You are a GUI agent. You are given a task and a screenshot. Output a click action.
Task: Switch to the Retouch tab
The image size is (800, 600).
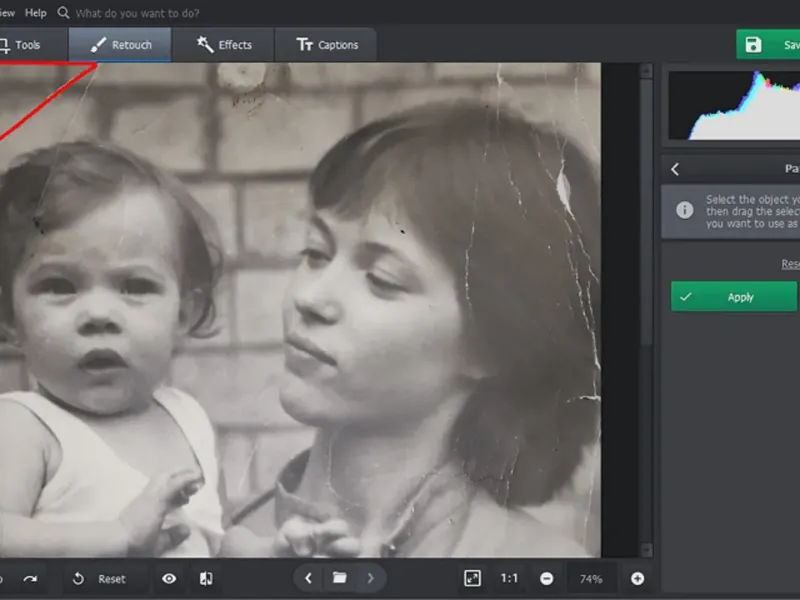[x=120, y=45]
